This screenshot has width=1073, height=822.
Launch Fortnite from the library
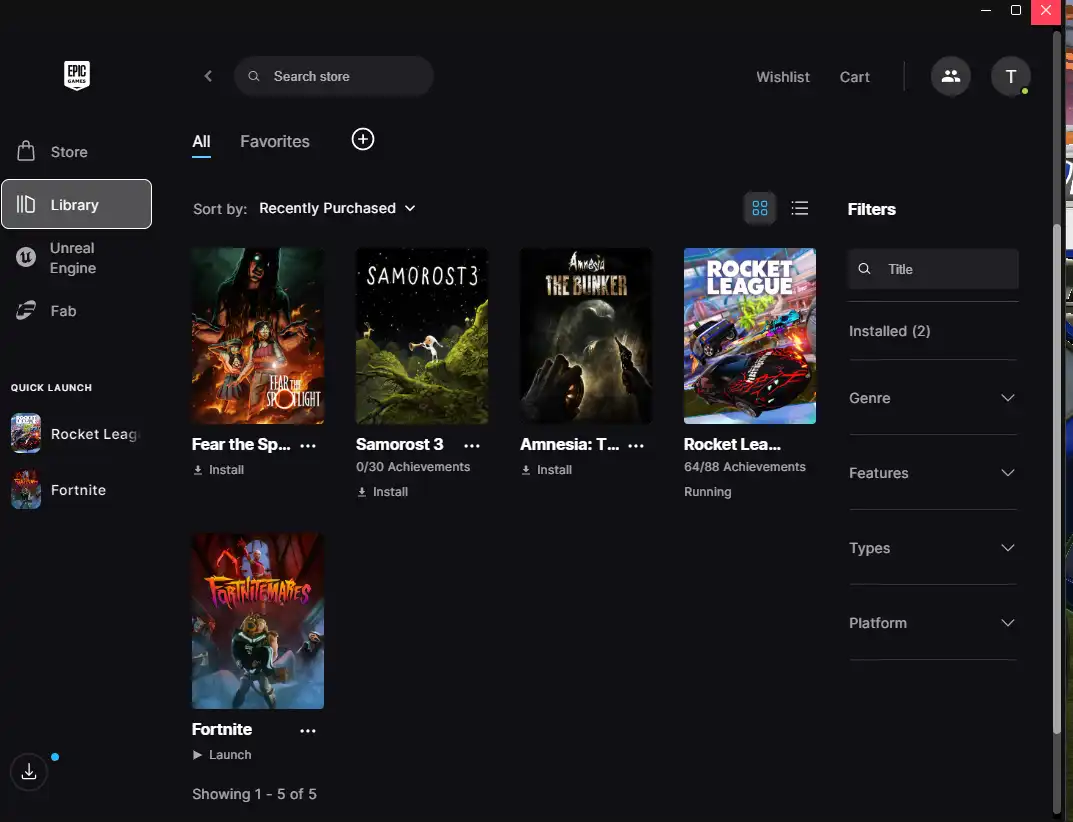(x=222, y=755)
